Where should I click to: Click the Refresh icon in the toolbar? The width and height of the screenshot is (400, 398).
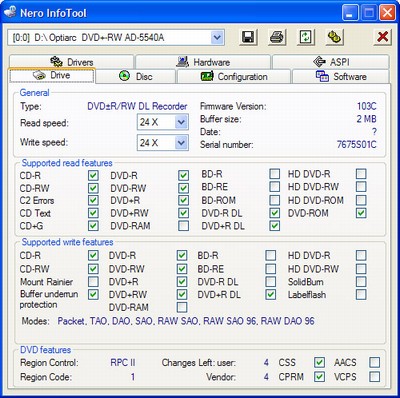coord(306,37)
